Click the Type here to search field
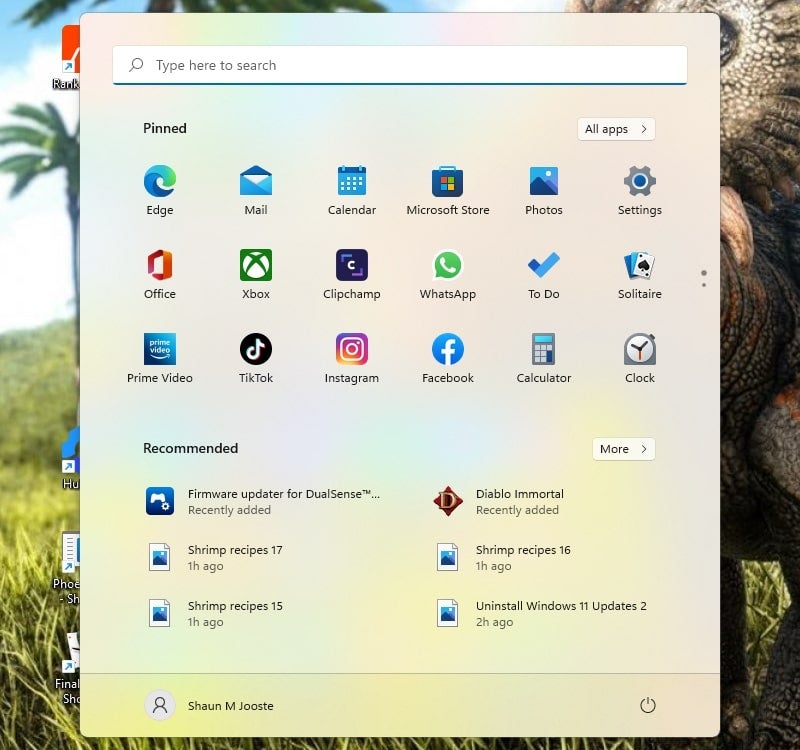 point(399,65)
